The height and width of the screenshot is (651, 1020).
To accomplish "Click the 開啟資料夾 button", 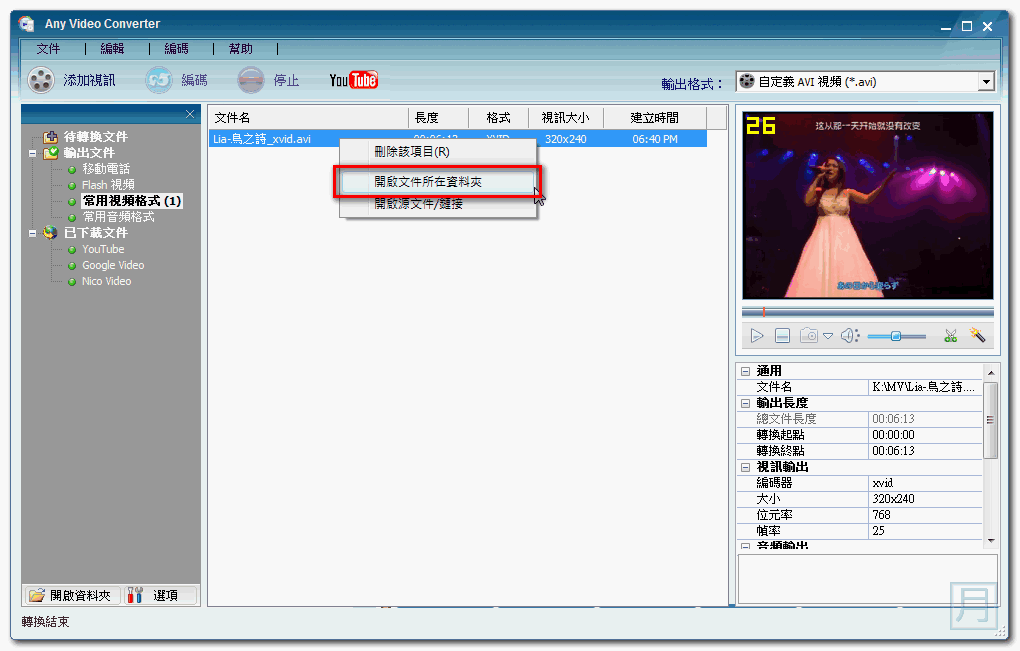I will click(x=71, y=593).
